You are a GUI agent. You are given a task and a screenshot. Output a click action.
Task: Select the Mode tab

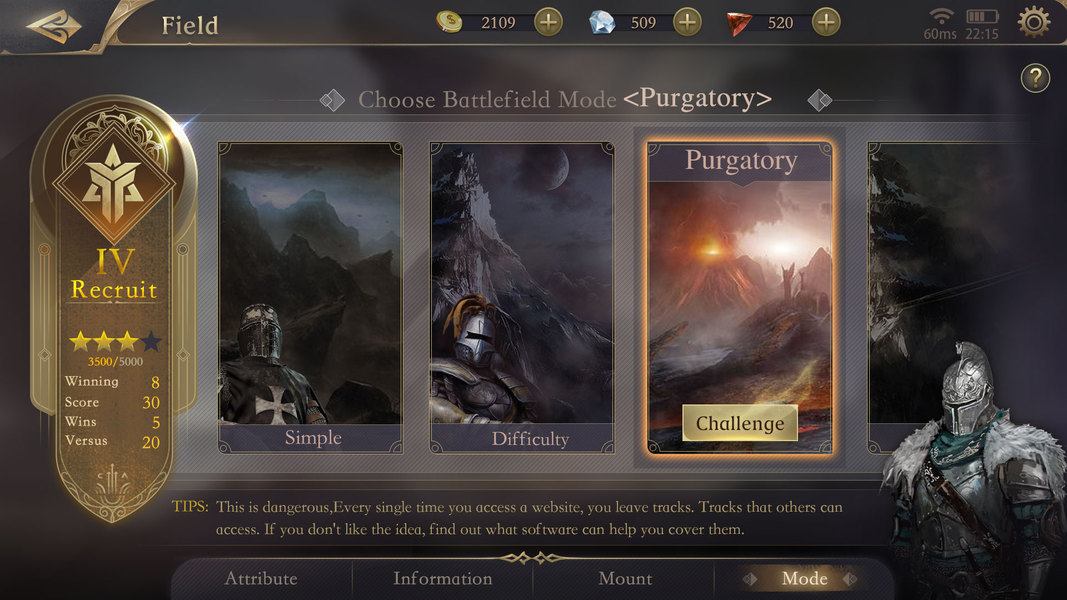(x=804, y=579)
